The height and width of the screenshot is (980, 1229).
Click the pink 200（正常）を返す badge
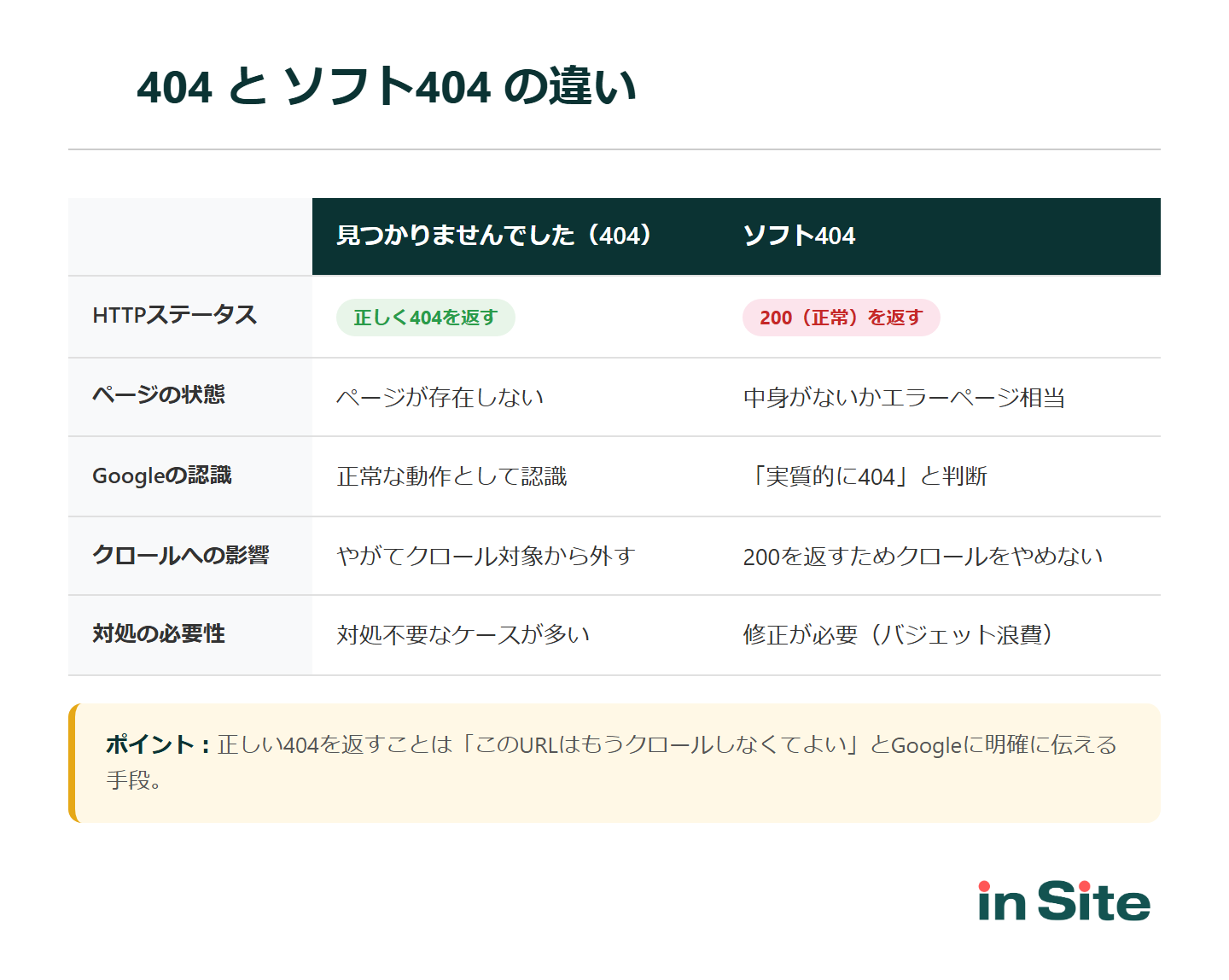pos(841,317)
